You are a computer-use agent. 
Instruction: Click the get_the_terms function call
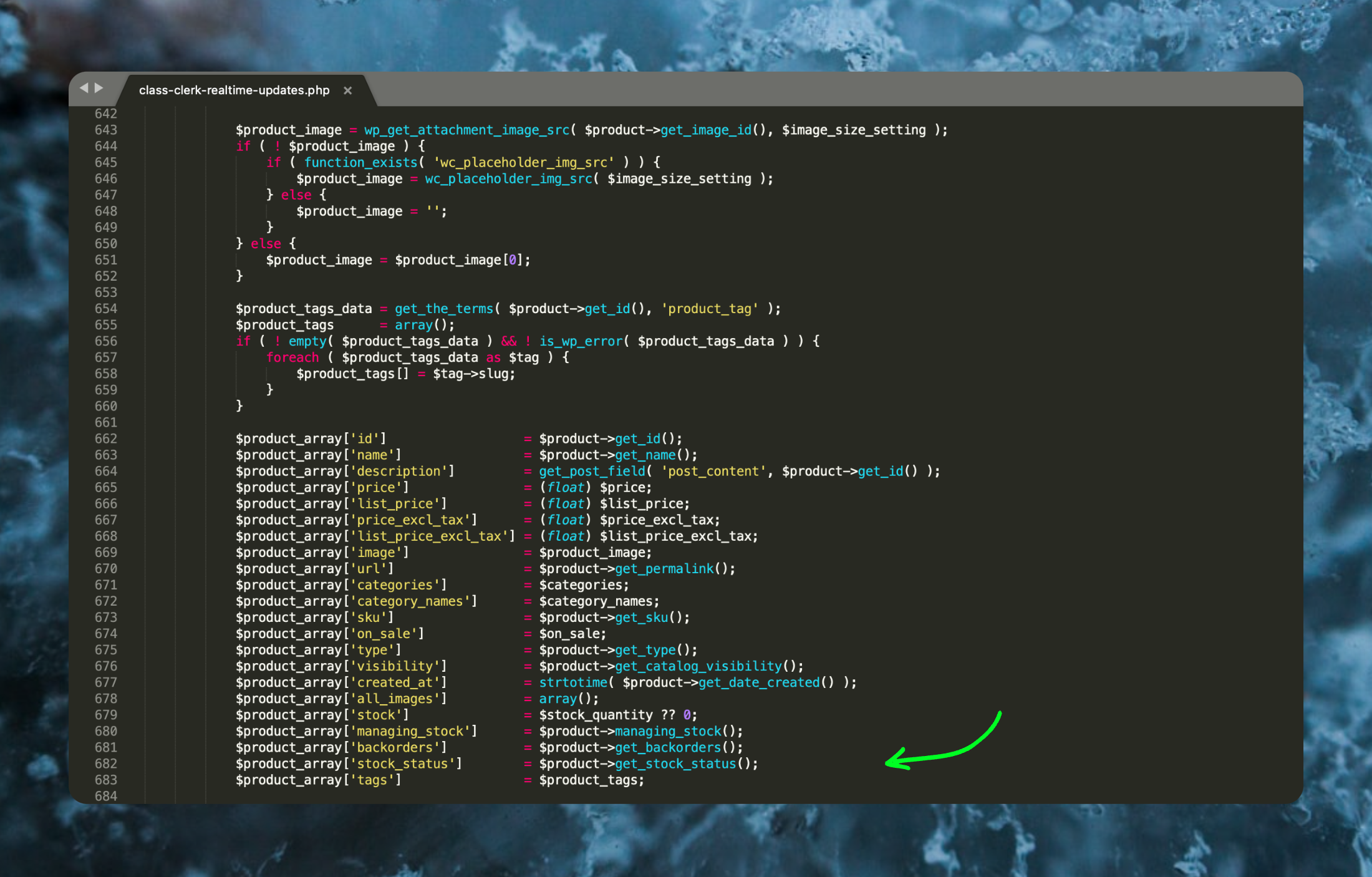click(443, 309)
